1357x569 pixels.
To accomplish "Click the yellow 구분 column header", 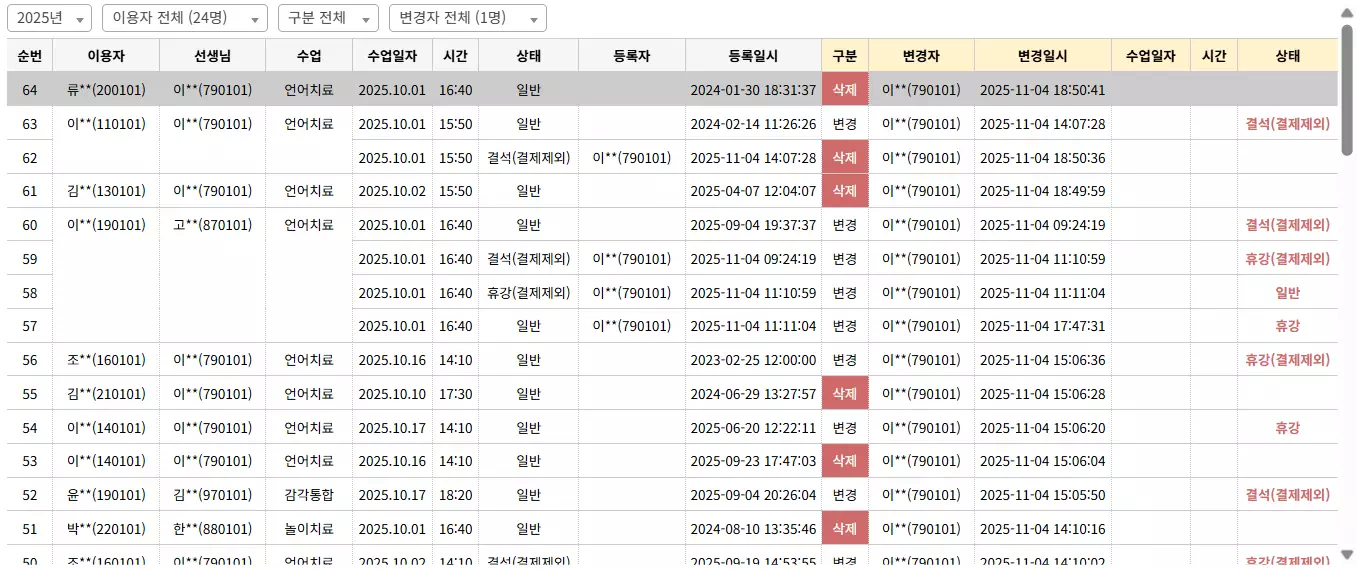I will (845, 56).
